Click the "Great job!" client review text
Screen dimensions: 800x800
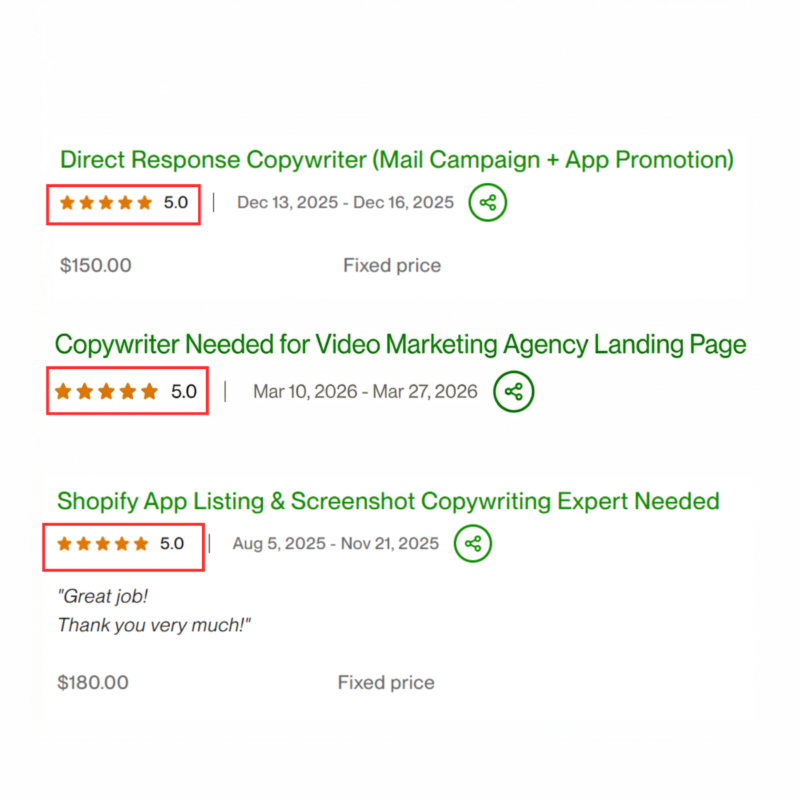[103, 597]
